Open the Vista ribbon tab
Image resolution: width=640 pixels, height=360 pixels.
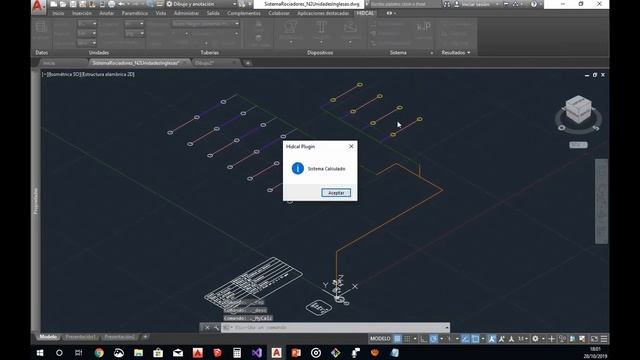pyautogui.click(x=161, y=13)
